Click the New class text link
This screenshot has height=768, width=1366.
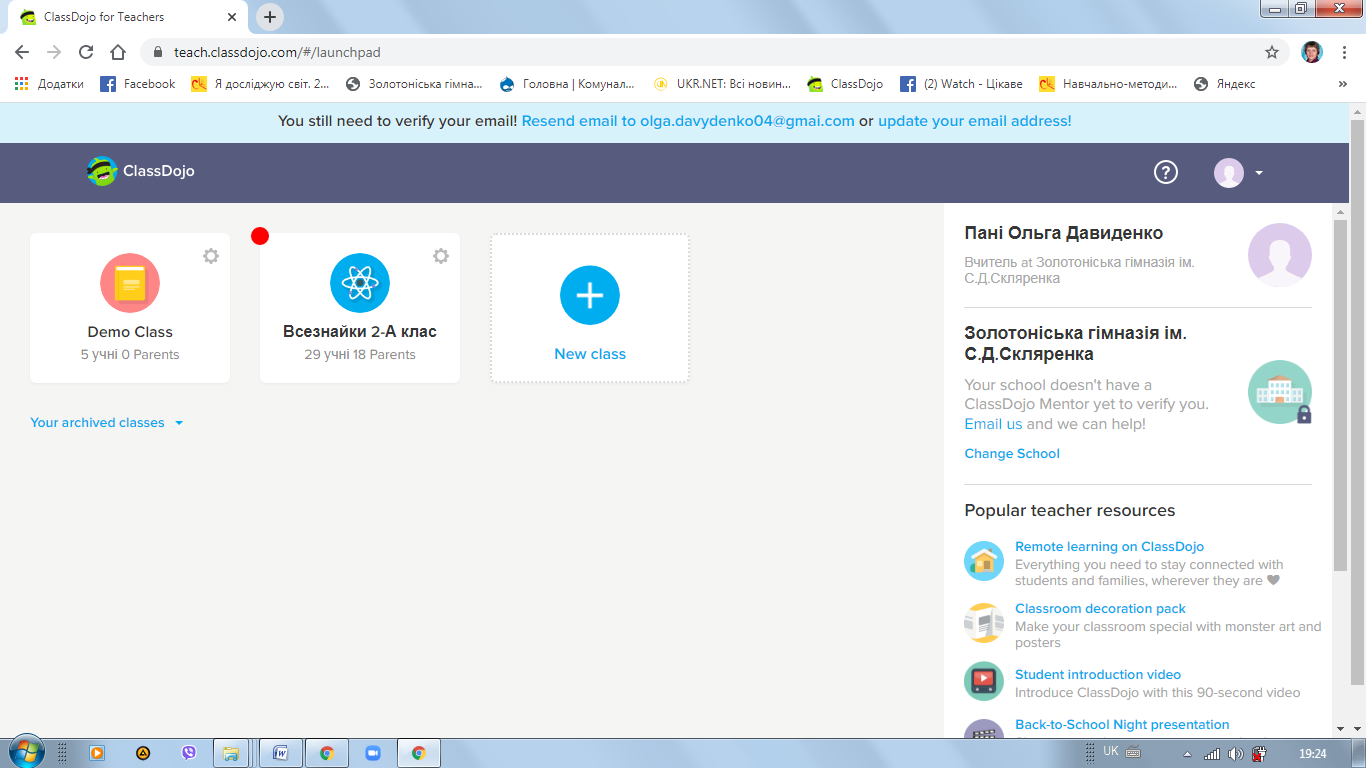tap(590, 354)
